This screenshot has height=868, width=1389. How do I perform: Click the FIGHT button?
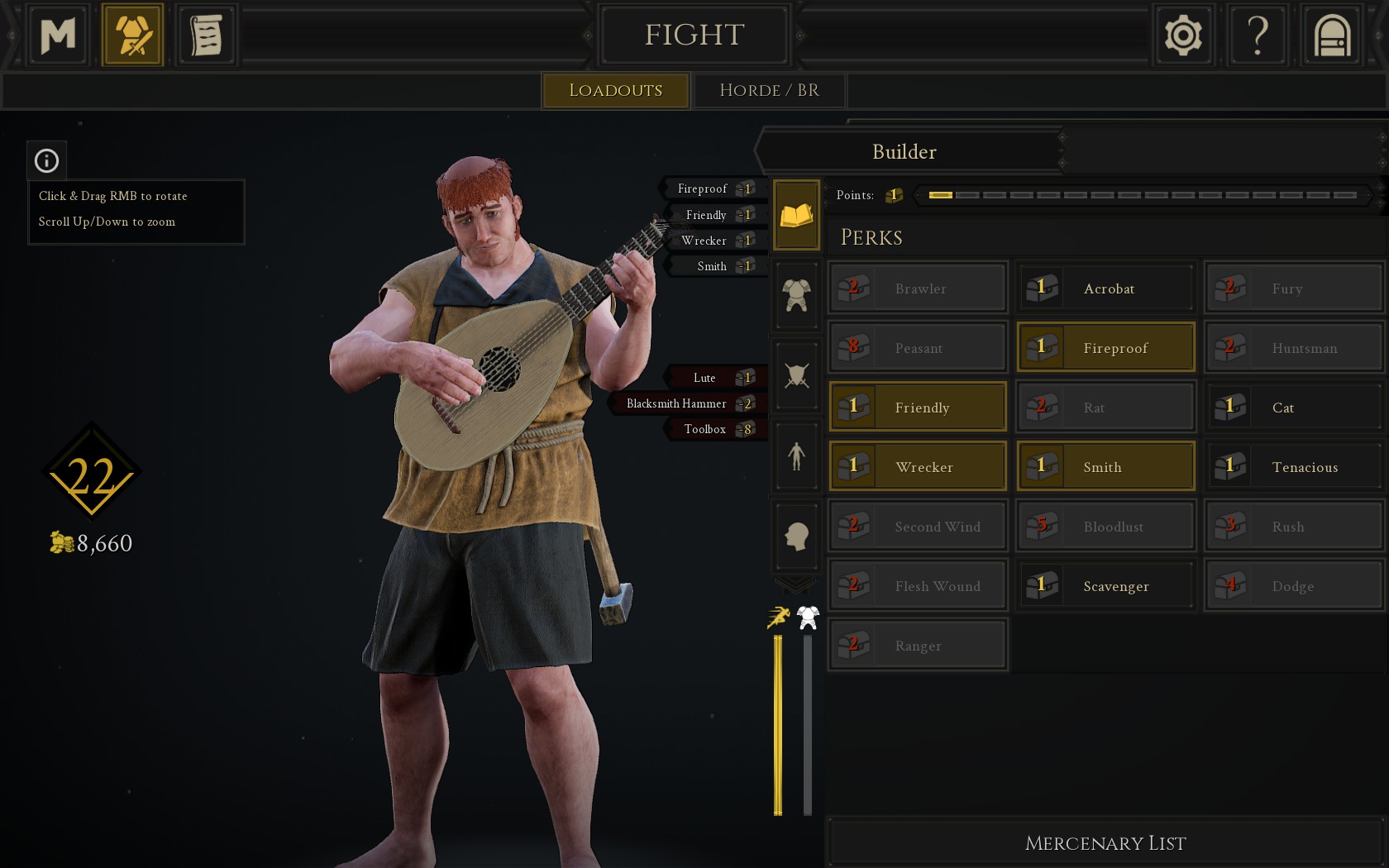click(694, 35)
